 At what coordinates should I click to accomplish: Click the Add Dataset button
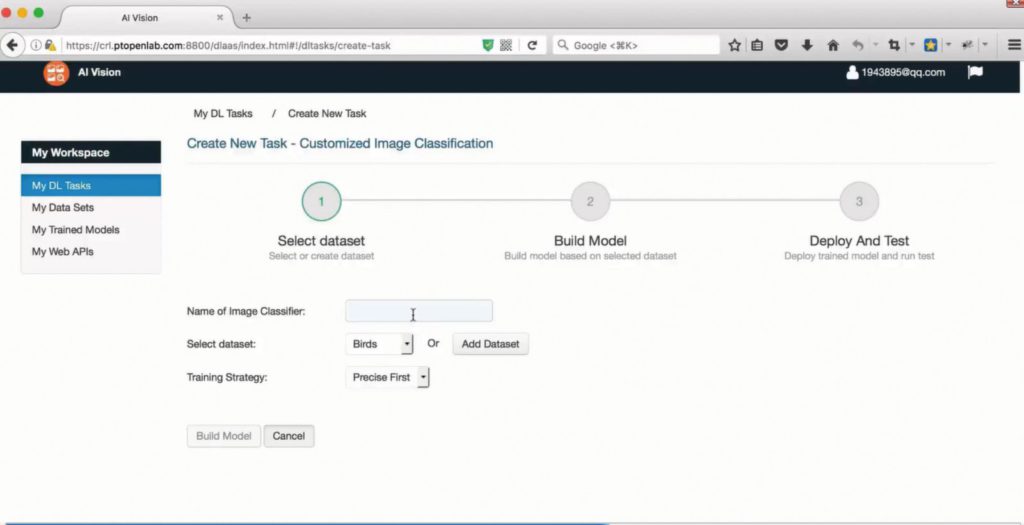[490, 344]
